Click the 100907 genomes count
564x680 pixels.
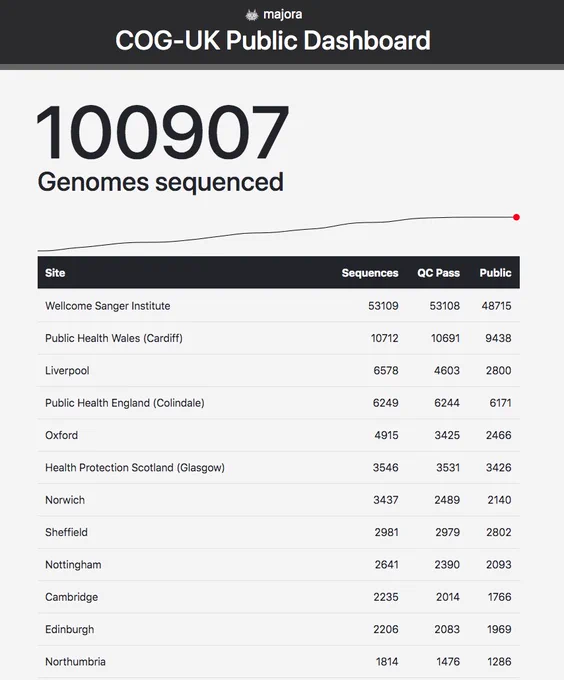coord(162,132)
